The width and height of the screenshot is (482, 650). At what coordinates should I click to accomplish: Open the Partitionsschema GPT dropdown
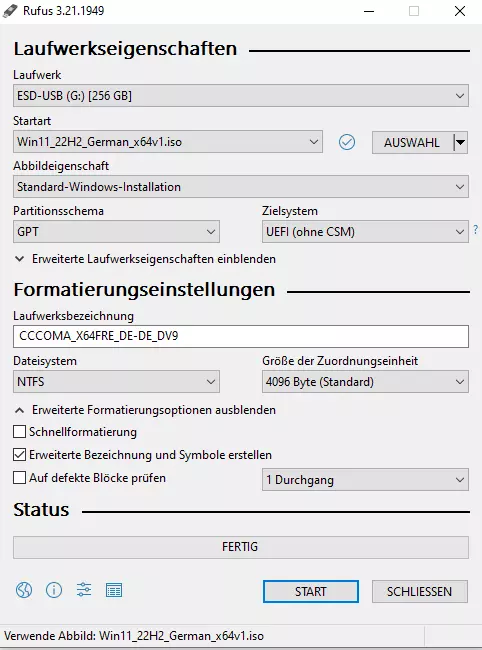click(x=116, y=232)
